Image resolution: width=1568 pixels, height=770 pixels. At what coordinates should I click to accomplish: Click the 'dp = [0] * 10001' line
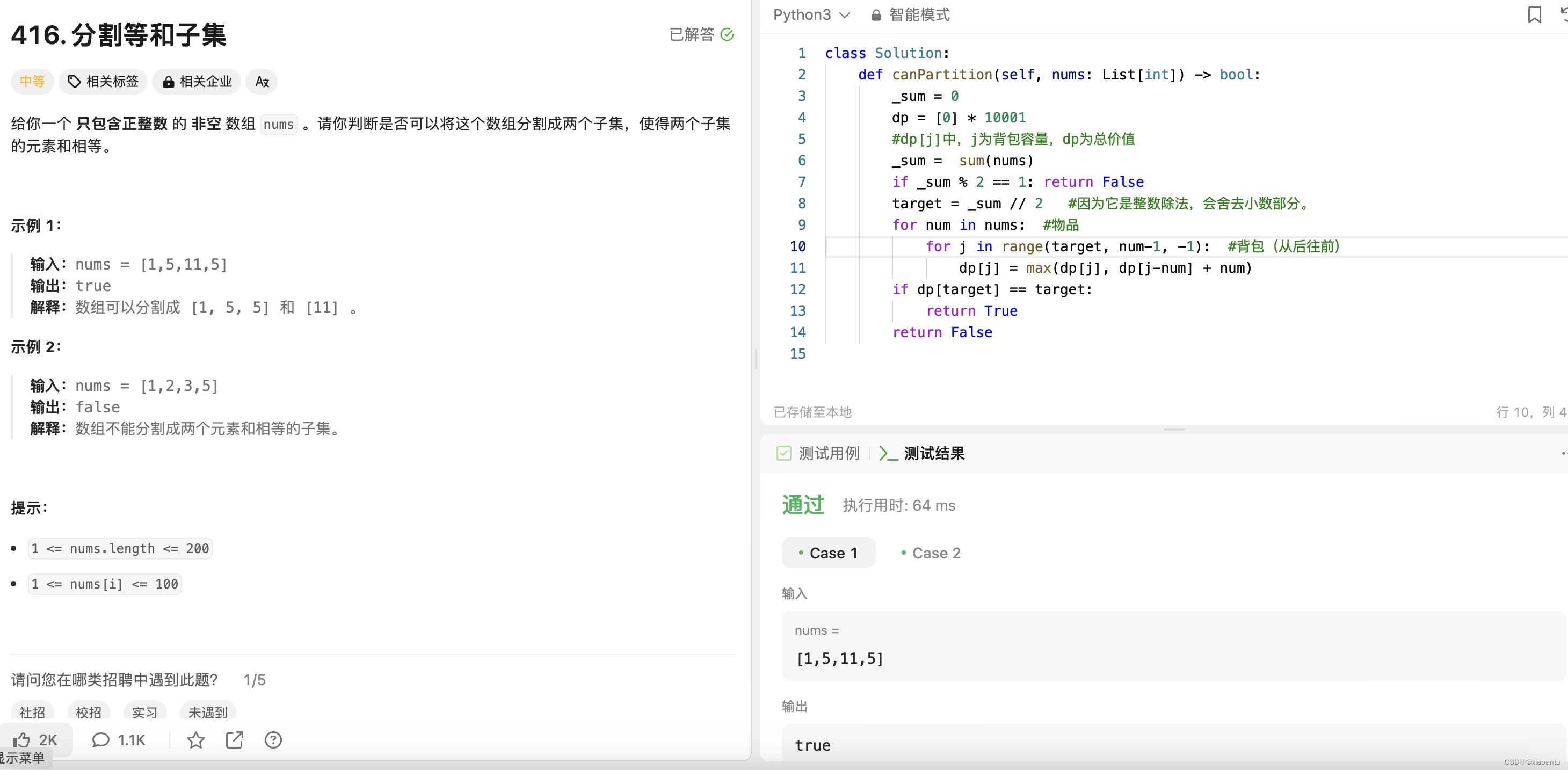click(959, 118)
